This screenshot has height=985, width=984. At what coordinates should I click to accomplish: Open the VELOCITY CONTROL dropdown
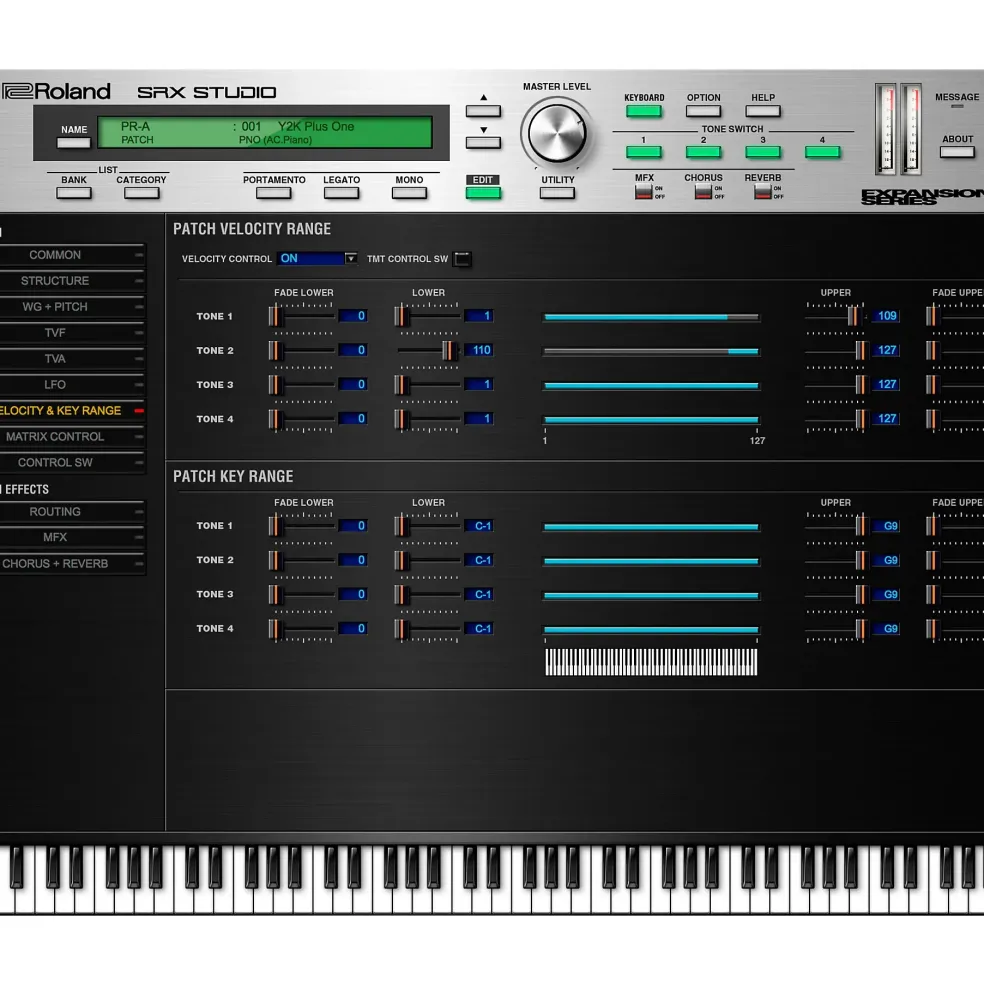(x=317, y=258)
